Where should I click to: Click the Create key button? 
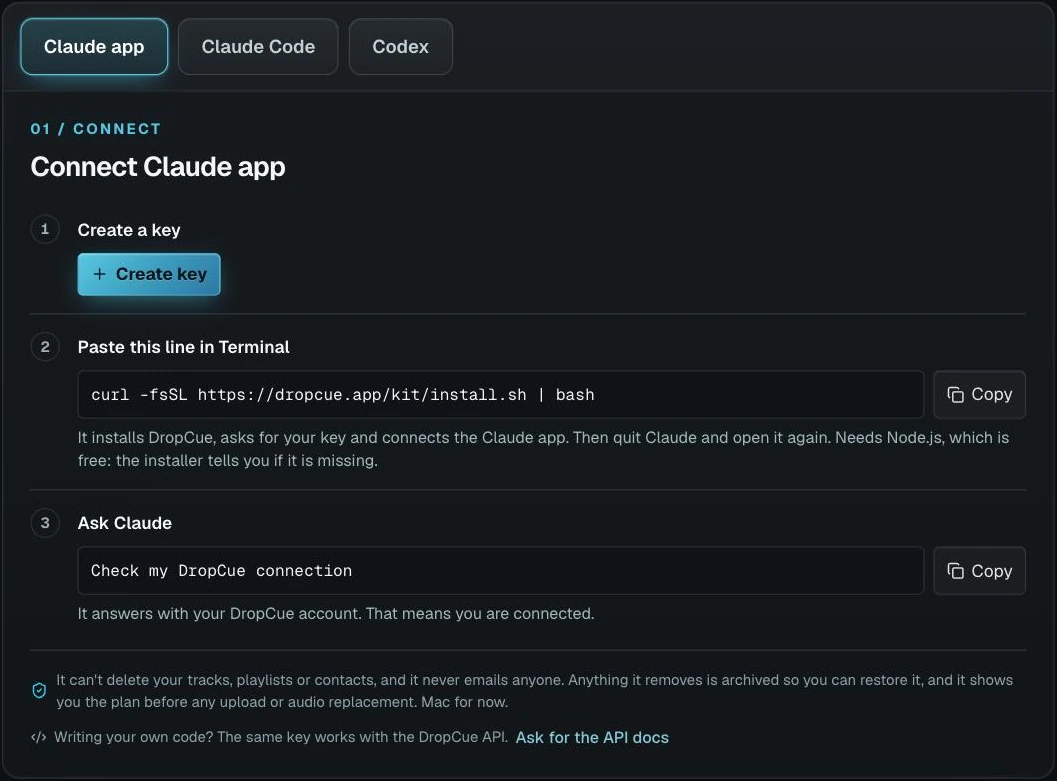149,274
